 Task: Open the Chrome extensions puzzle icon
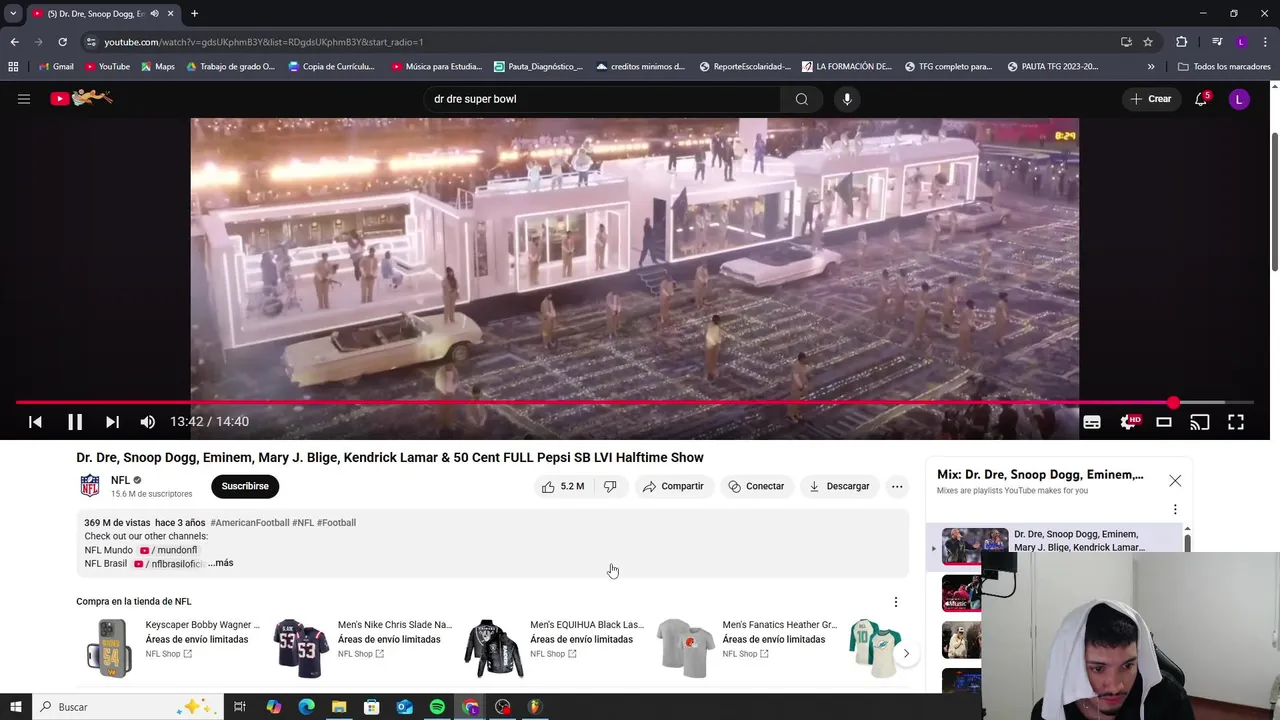coord(1182,42)
